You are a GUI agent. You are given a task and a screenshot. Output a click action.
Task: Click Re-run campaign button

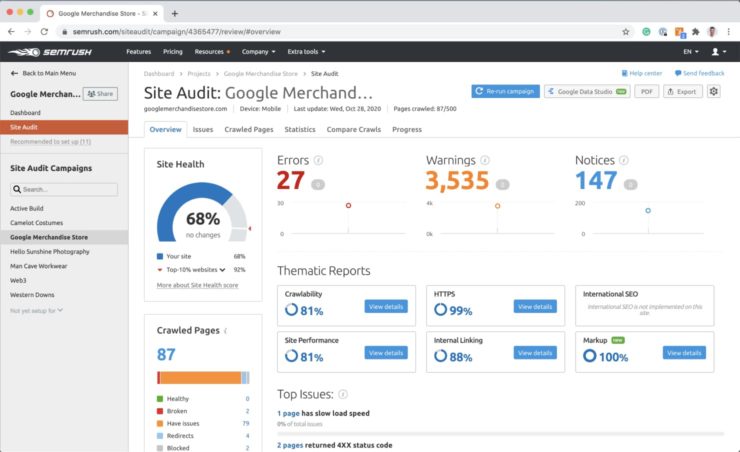505,91
